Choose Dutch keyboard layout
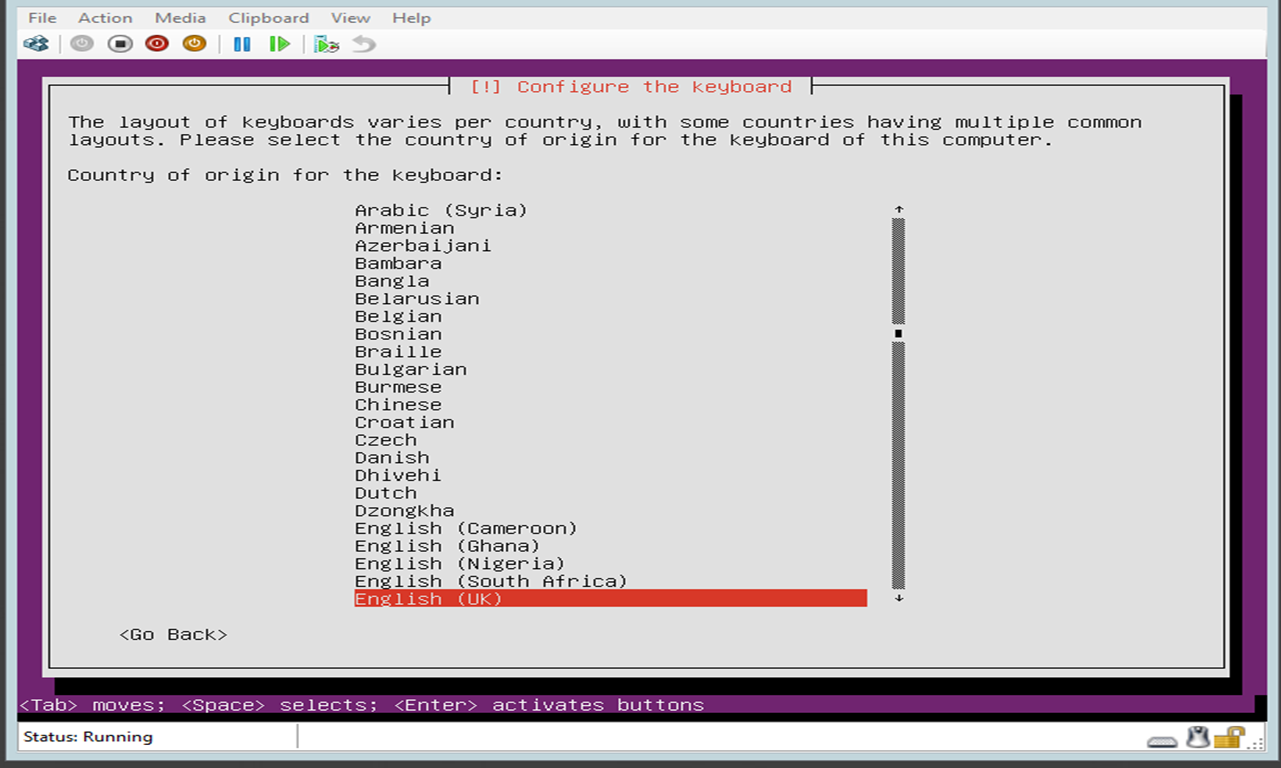This screenshot has height=768, width=1281. click(x=611, y=493)
